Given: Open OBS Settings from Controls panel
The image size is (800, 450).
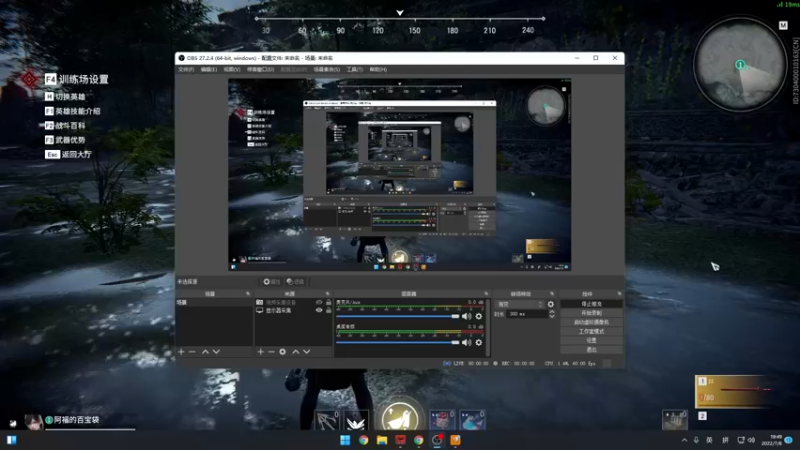Looking at the screenshot, I should coord(591,340).
